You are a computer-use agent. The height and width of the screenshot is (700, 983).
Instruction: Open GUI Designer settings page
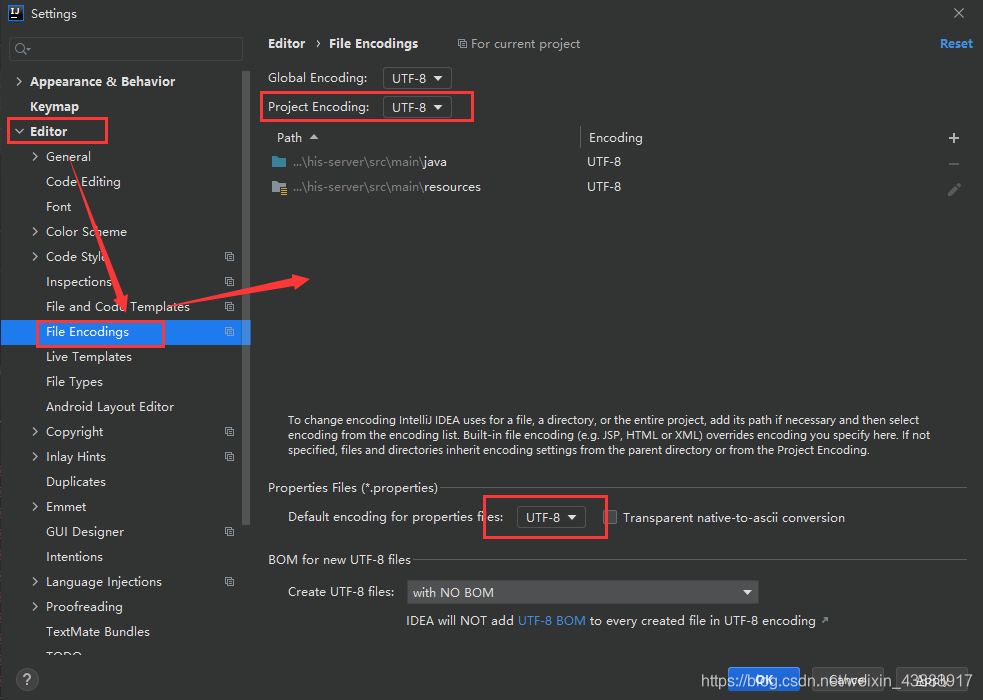[85, 532]
